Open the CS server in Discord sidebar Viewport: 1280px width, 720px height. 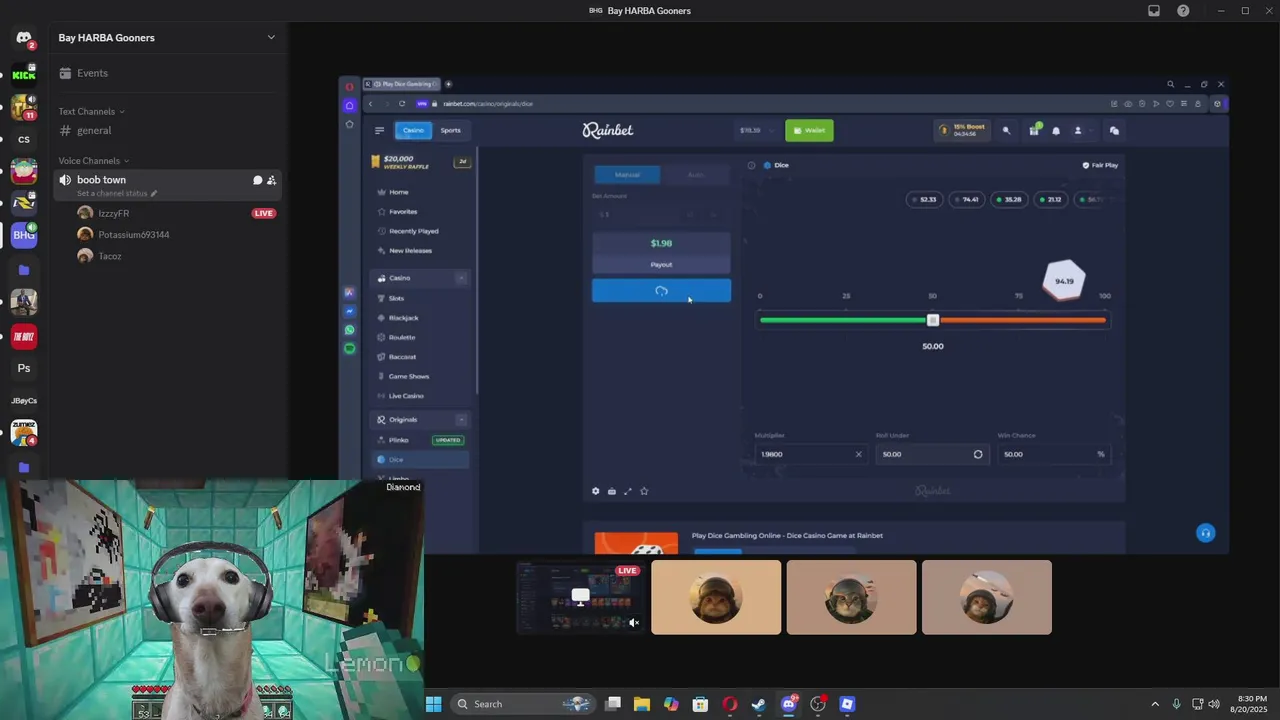(24, 139)
